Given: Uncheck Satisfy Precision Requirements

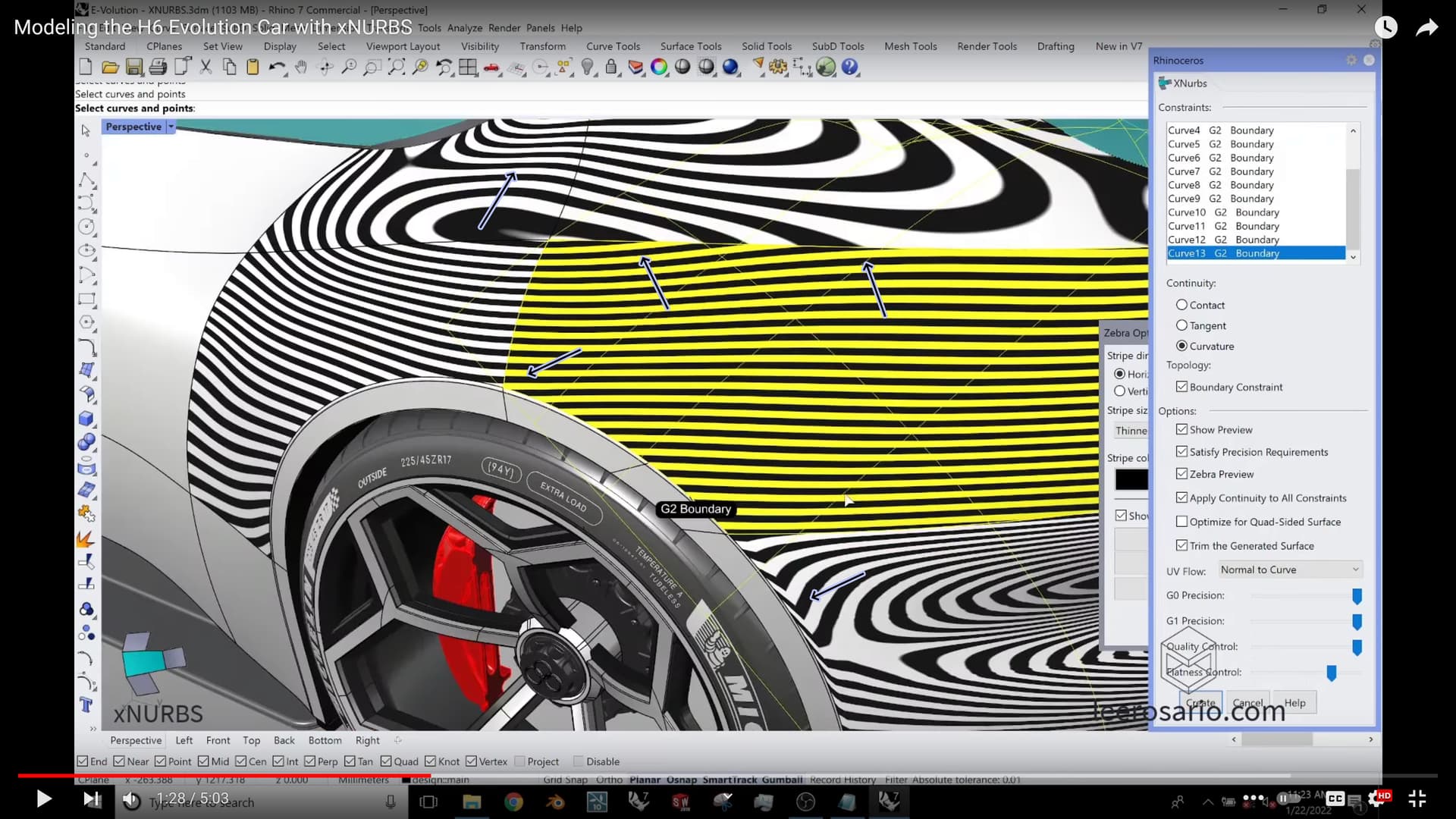Looking at the screenshot, I should pyautogui.click(x=1181, y=451).
